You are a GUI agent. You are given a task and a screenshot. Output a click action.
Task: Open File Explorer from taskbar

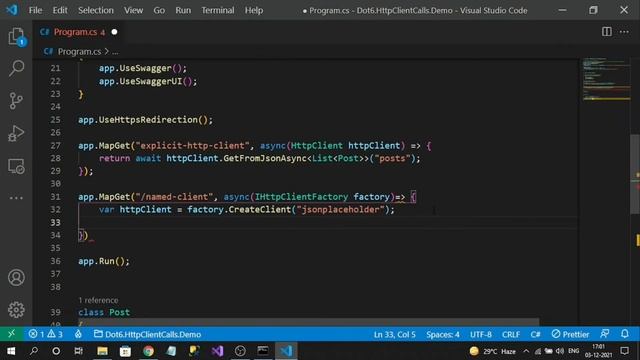pyautogui.click(x=102, y=351)
